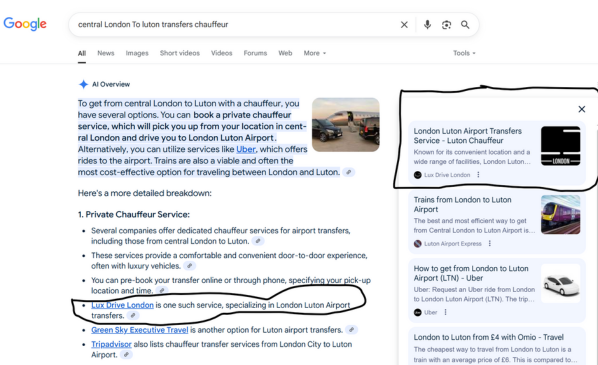Open 'How to get from London to Luton Airport' Uber card
This screenshot has height=365, width=598.
[497, 291]
